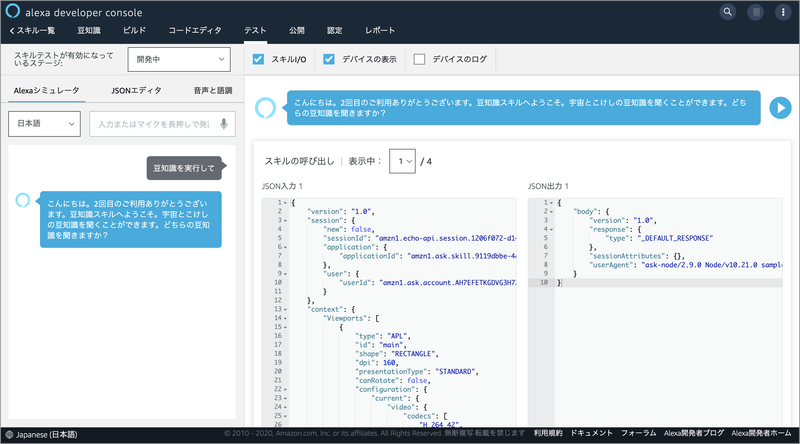Viewport: 800px width, 444px height.
Task: Switch to the JSONエディタ tab
Action: [x=136, y=90]
